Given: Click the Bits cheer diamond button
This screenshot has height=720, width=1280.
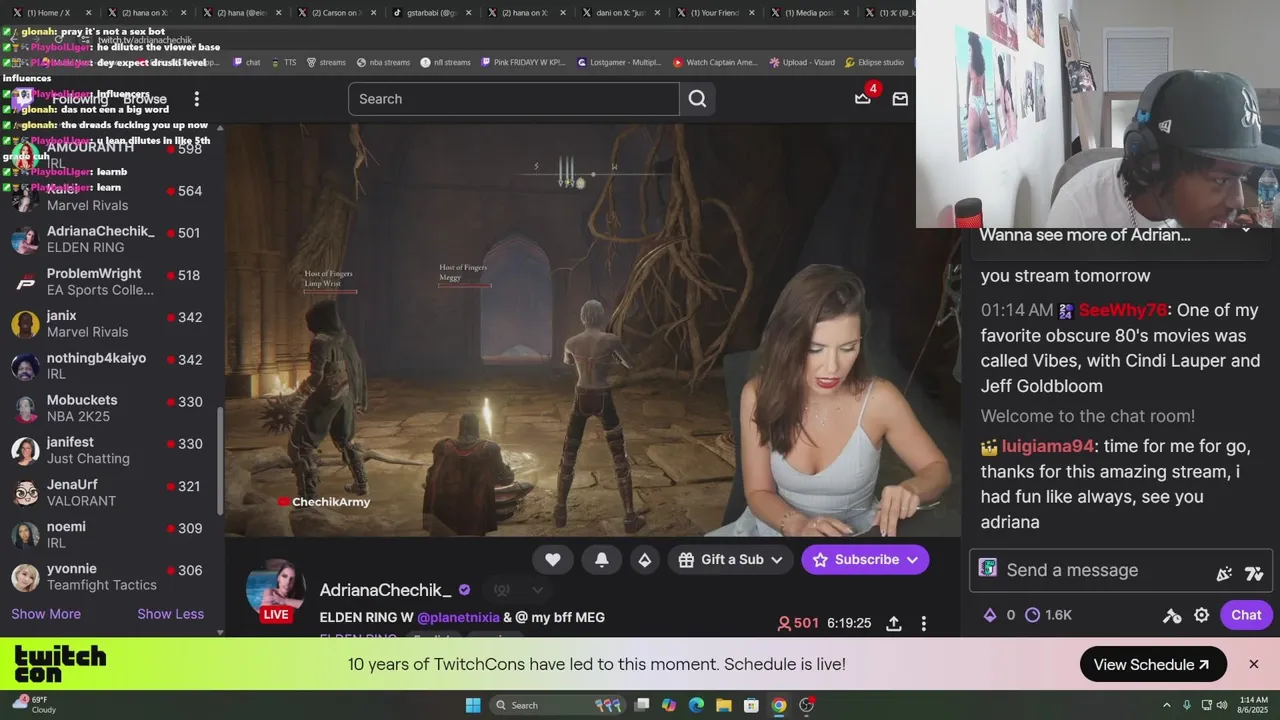Looking at the screenshot, I should (645, 560).
